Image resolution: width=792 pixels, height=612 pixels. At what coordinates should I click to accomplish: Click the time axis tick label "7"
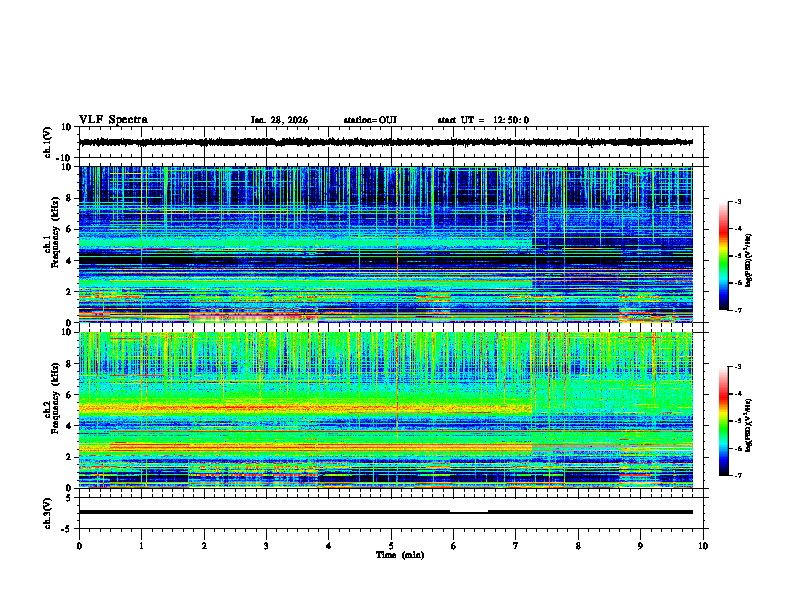(516, 546)
